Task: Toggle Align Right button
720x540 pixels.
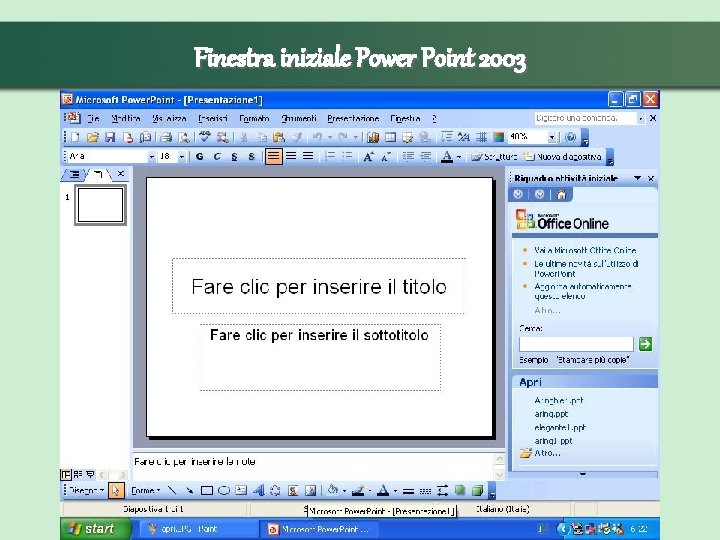Action: [x=308, y=156]
